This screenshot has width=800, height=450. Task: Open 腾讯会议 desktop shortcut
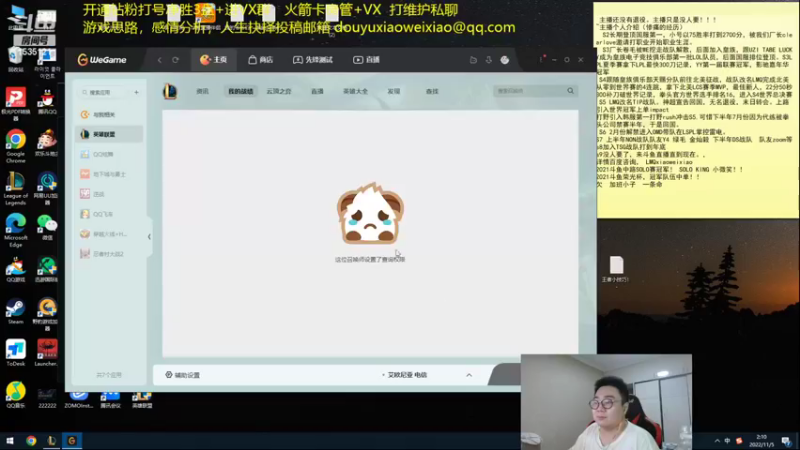tap(110, 400)
